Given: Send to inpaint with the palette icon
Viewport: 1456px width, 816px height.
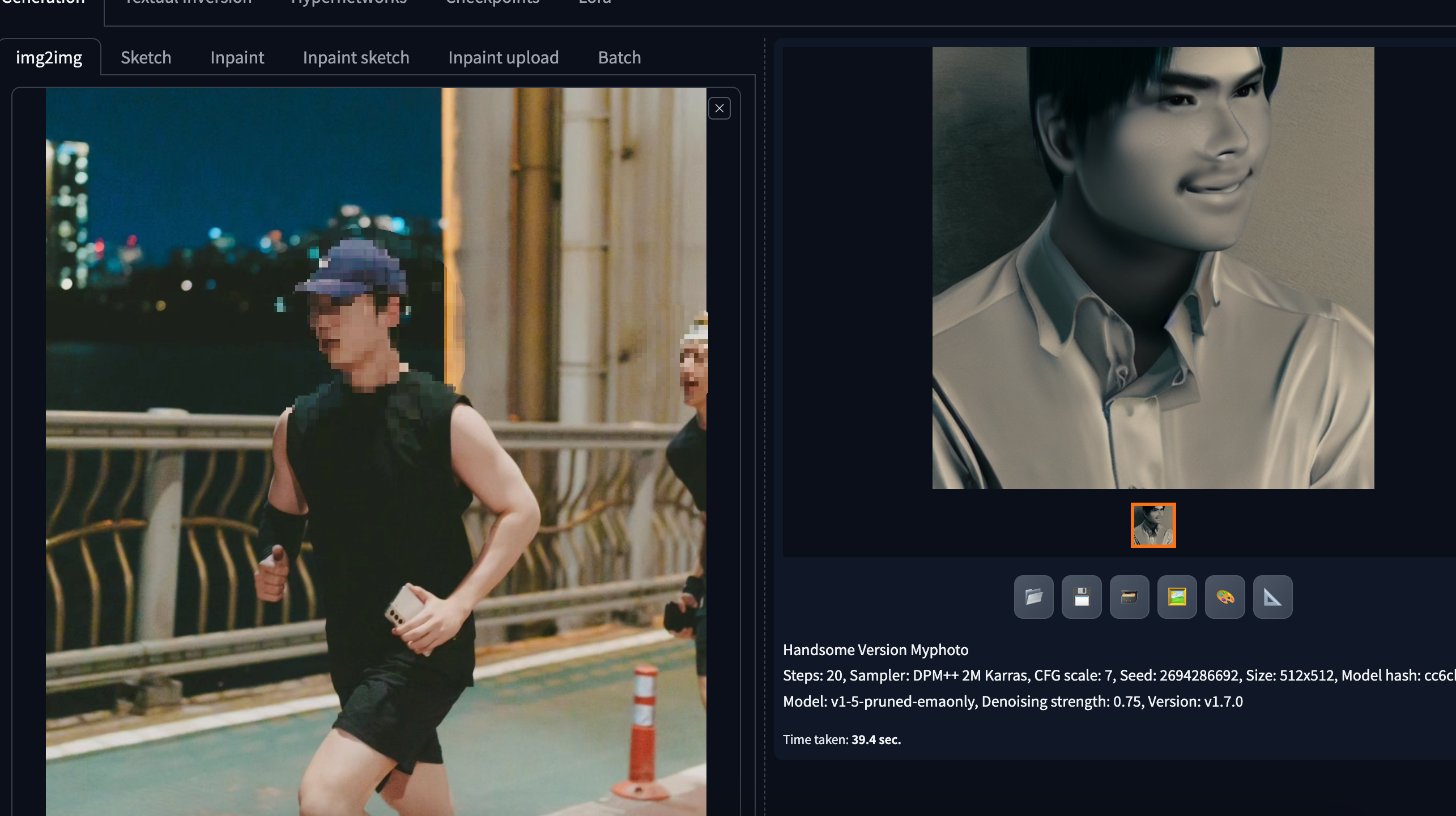Looking at the screenshot, I should (1225, 597).
